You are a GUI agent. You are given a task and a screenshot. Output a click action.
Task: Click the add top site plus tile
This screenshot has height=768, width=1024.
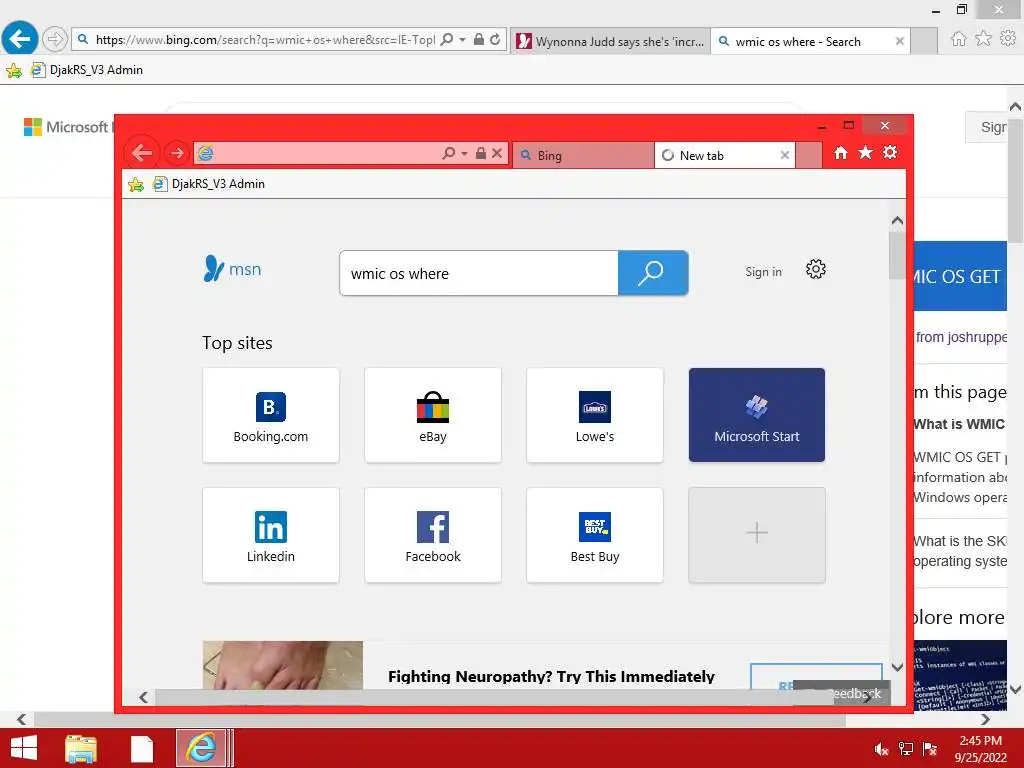[x=757, y=535]
